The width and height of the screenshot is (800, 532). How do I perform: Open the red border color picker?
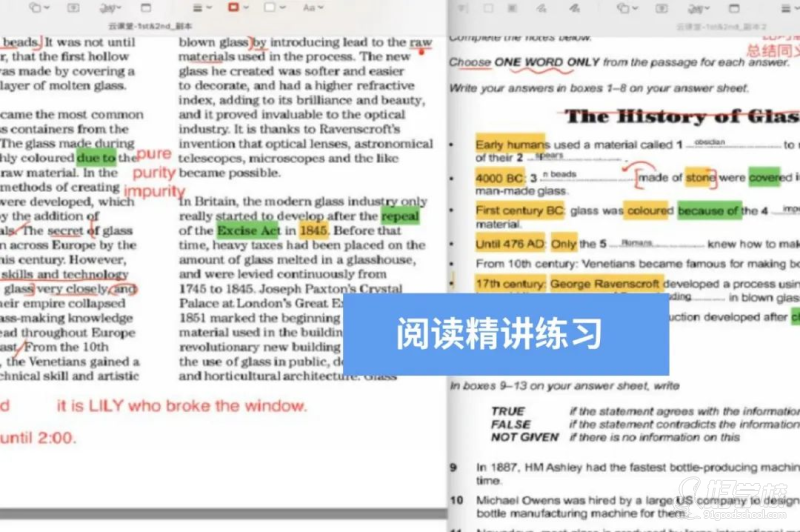point(235,7)
